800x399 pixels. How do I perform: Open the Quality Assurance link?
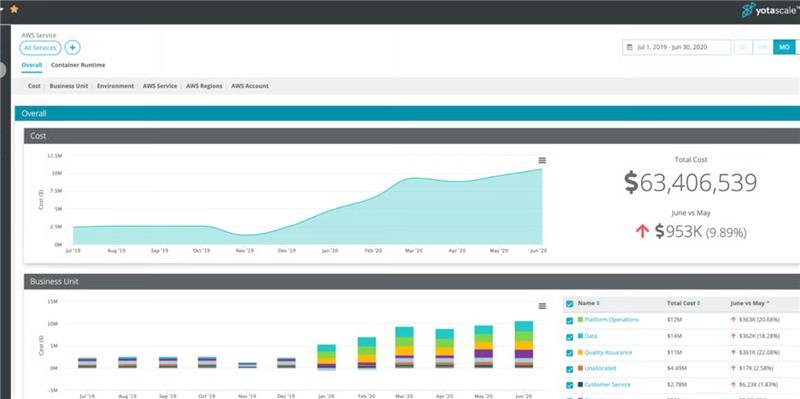[x=608, y=352]
